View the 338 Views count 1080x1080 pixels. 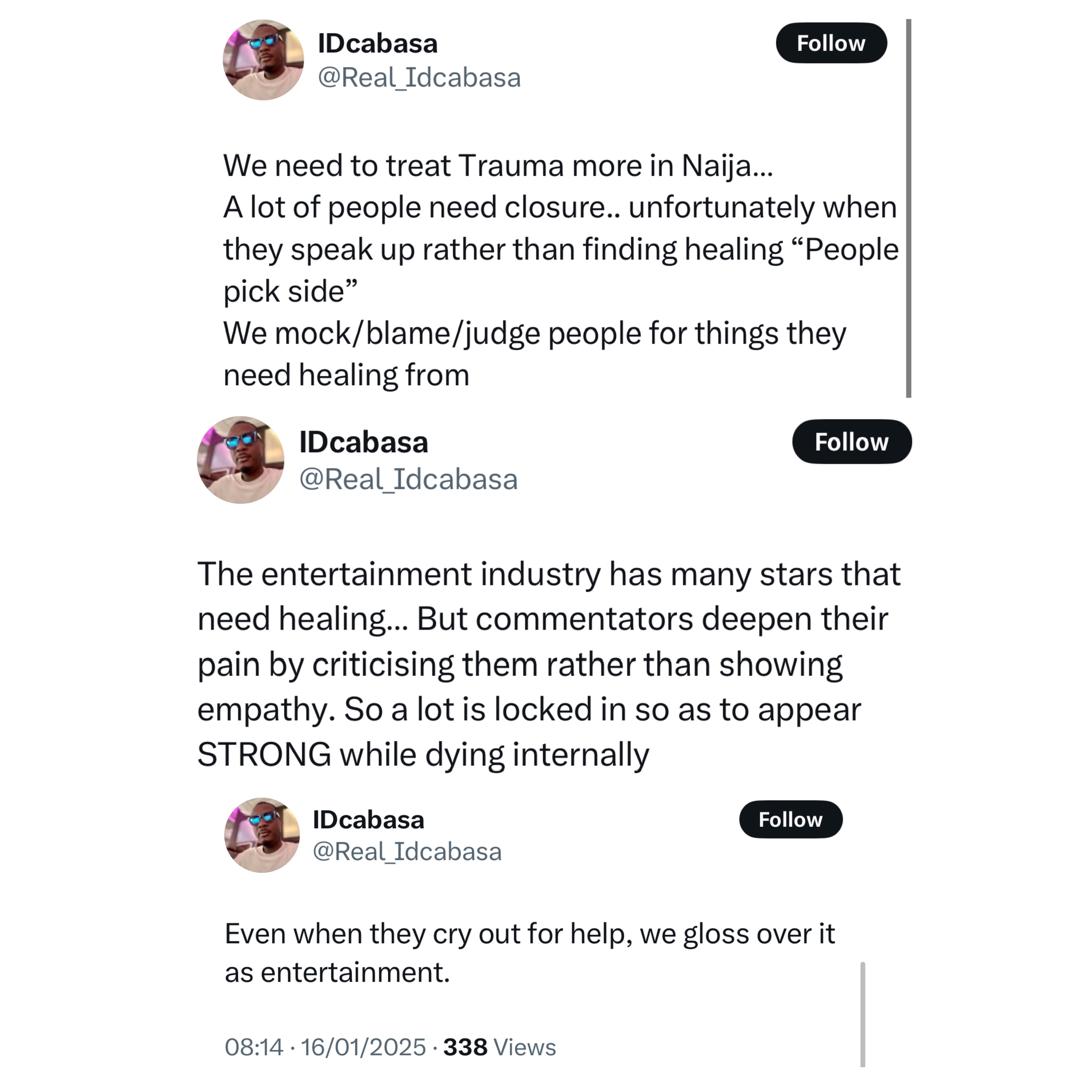pyautogui.click(x=499, y=1047)
